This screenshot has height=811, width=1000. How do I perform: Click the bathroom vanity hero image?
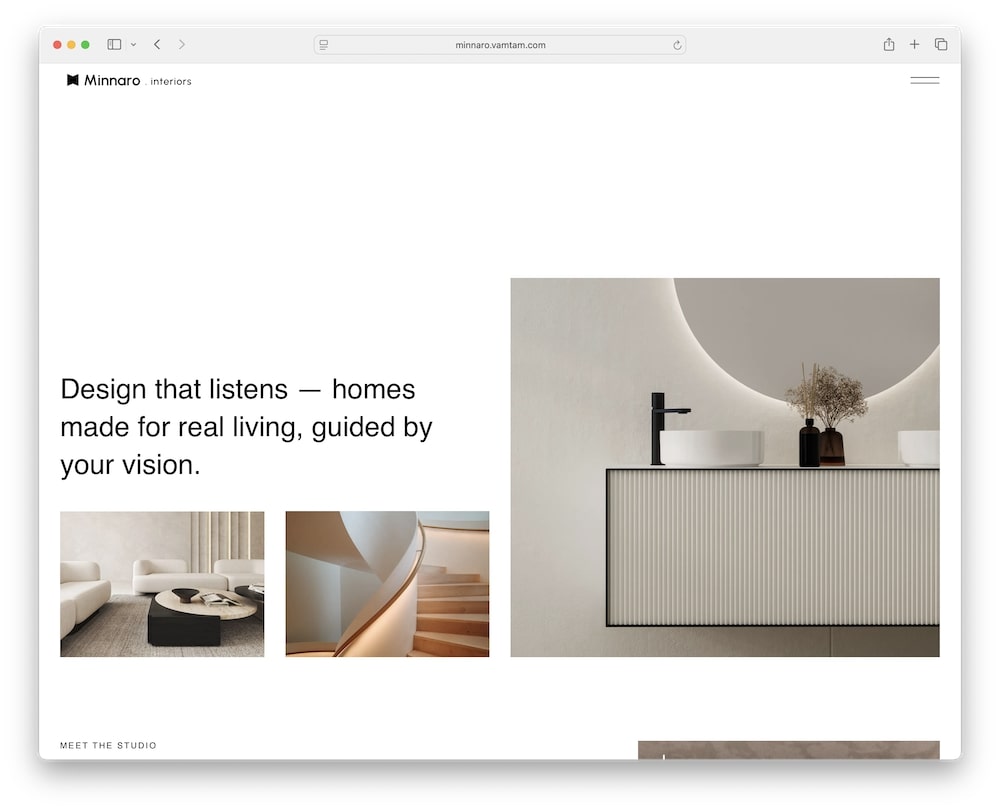(724, 467)
